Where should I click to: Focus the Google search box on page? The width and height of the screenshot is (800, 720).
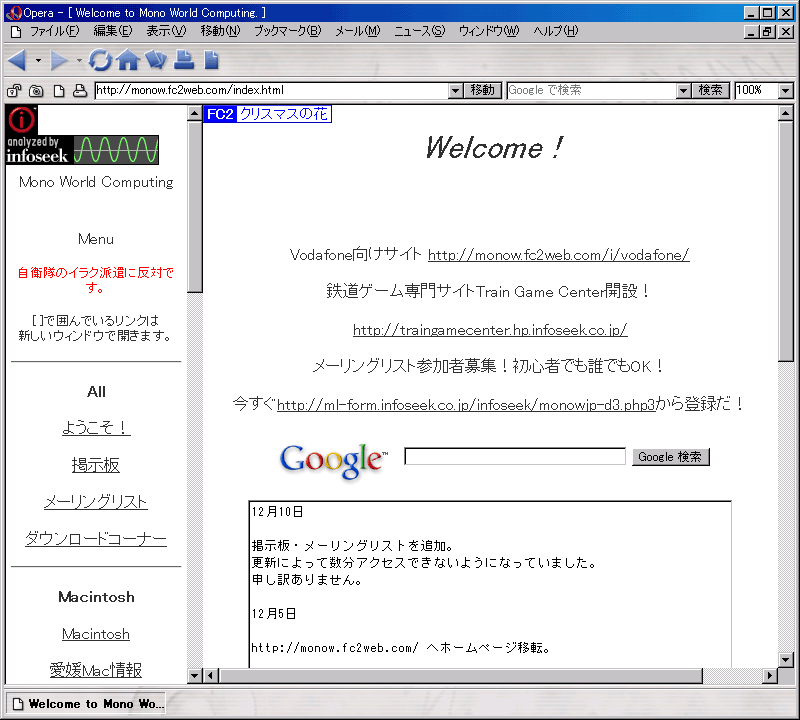[x=515, y=456]
